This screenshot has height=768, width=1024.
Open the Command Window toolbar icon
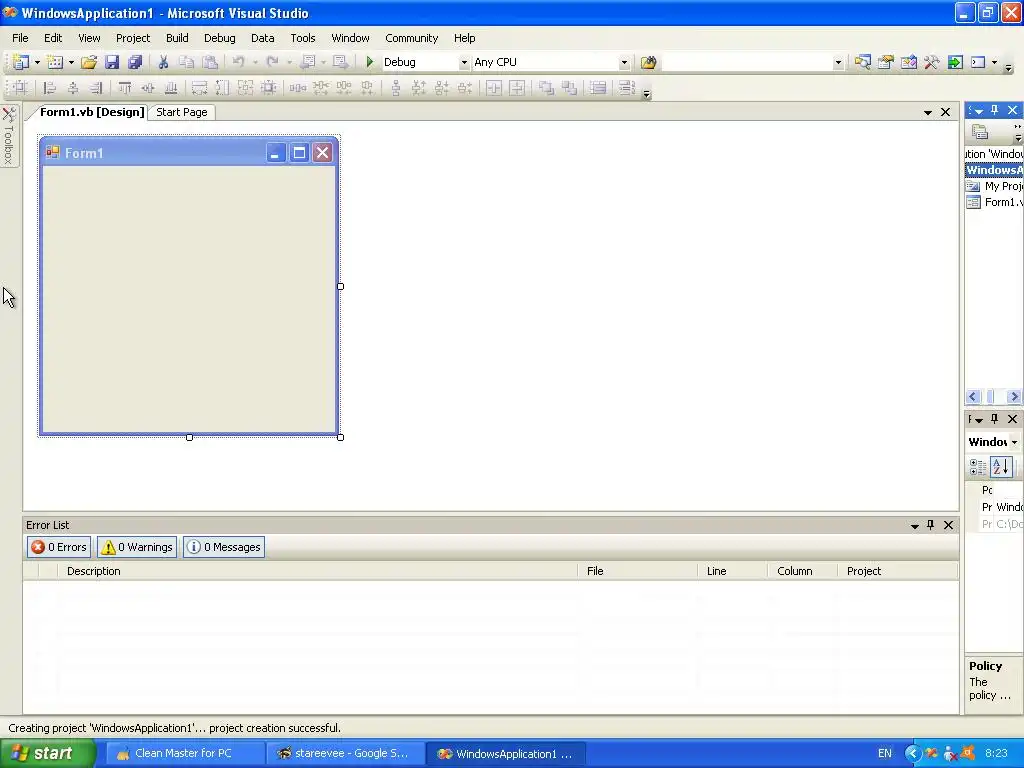click(x=978, y=62)
